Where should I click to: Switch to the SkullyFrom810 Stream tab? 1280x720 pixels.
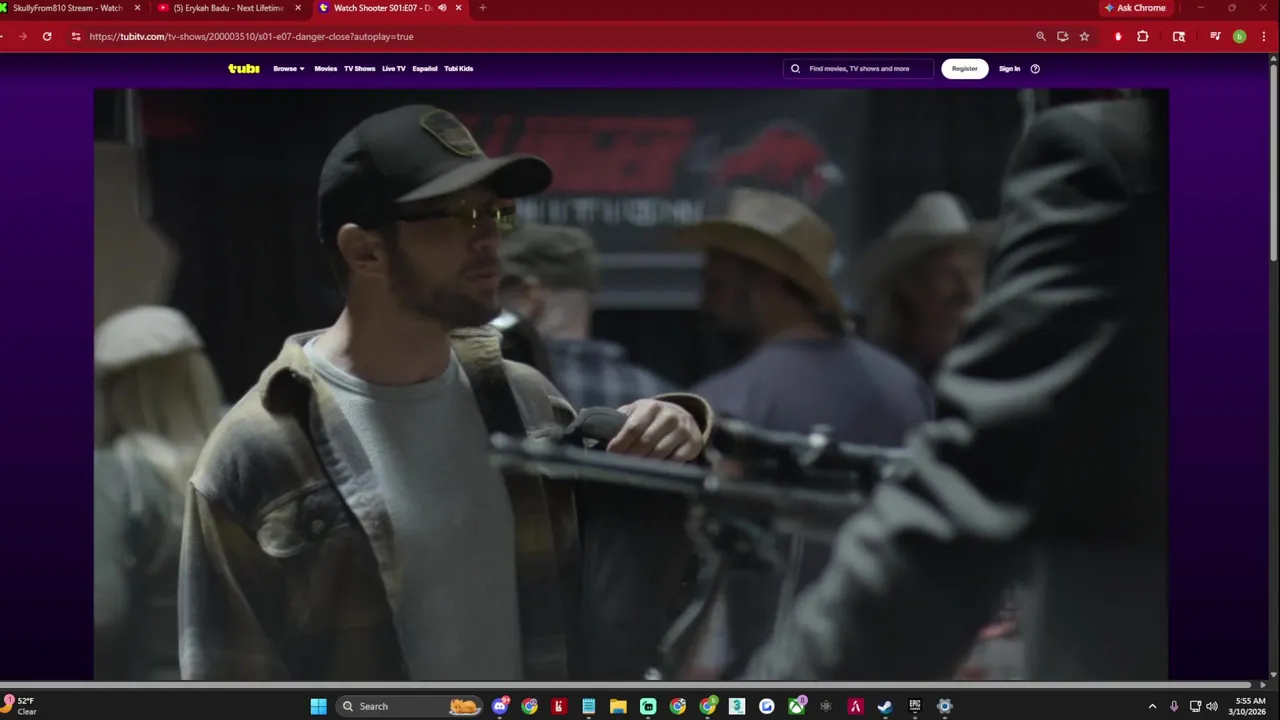point(68,8)
